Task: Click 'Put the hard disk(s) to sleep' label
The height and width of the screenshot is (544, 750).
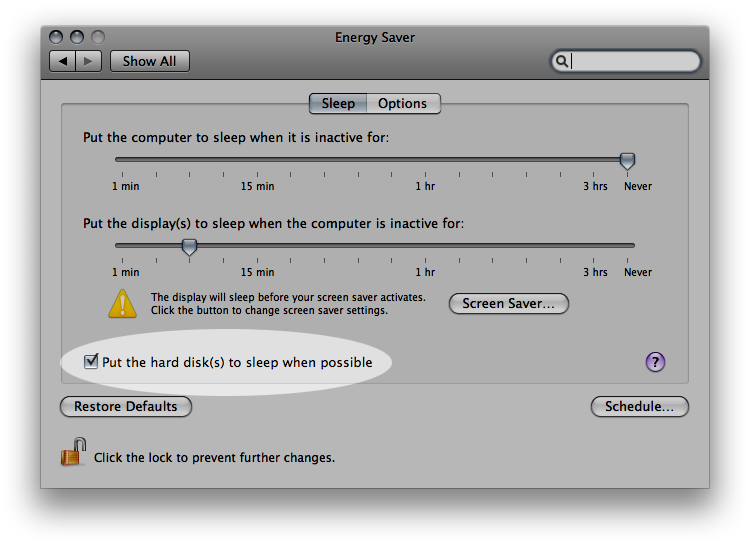Action: click(x=237, y=363)
